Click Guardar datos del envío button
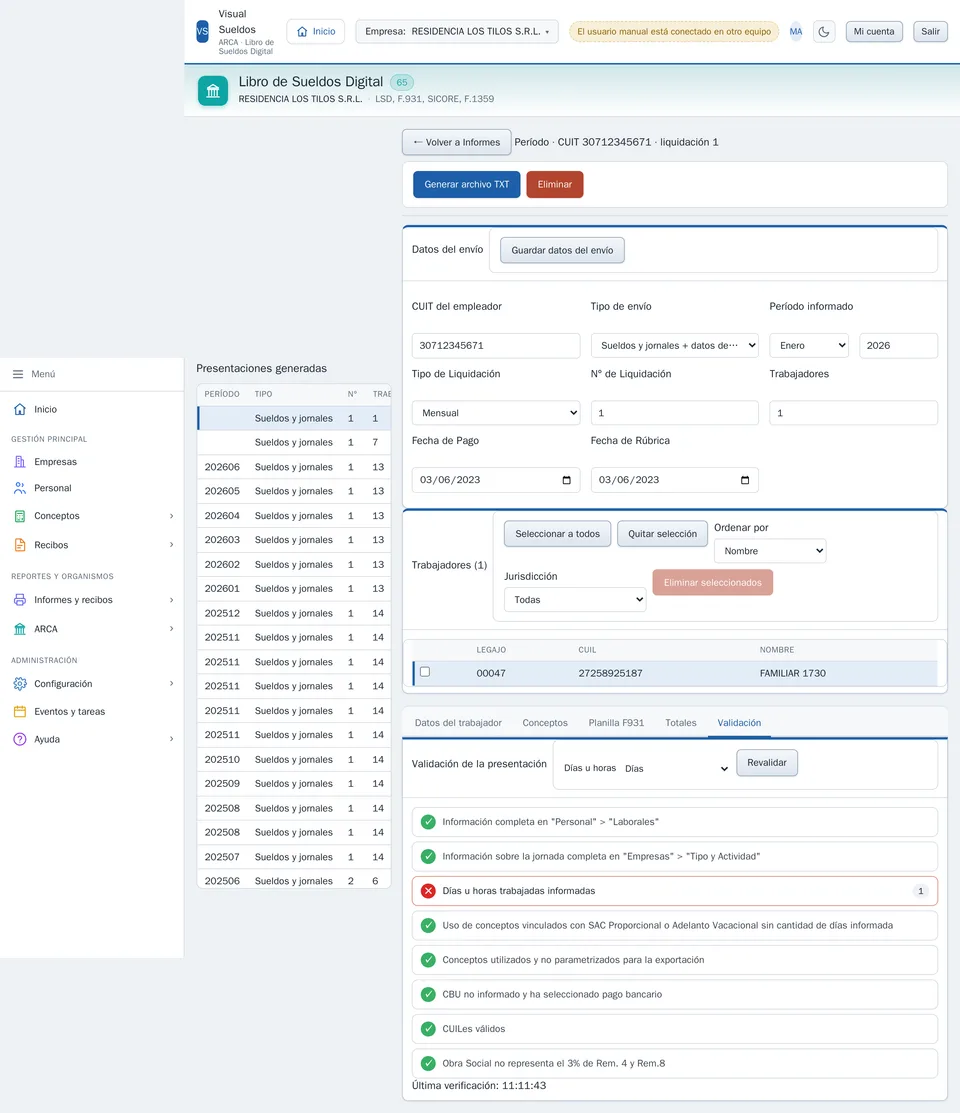The width and height of the screenshot is (960, 1113). pos(562,250)
